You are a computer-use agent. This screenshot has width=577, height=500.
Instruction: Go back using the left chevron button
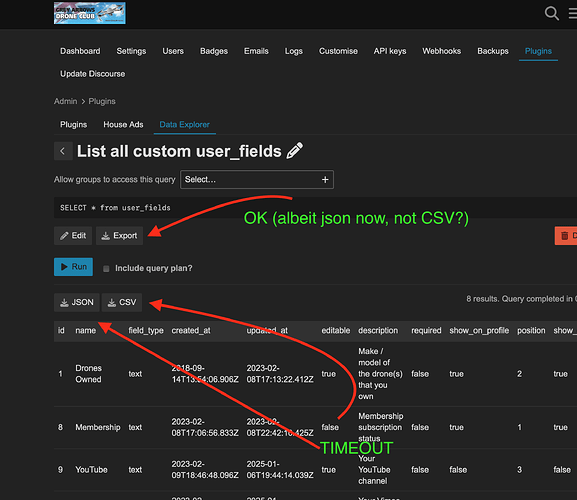[x=63, y=151]
